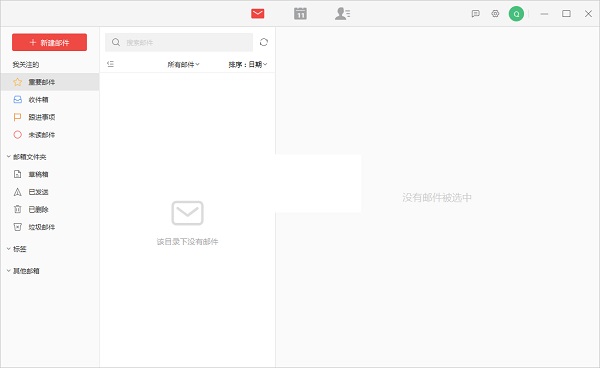Open the 跟进事项 flagged folder
600x368 pixels.
pyautogui.click(x=50, y=117)
